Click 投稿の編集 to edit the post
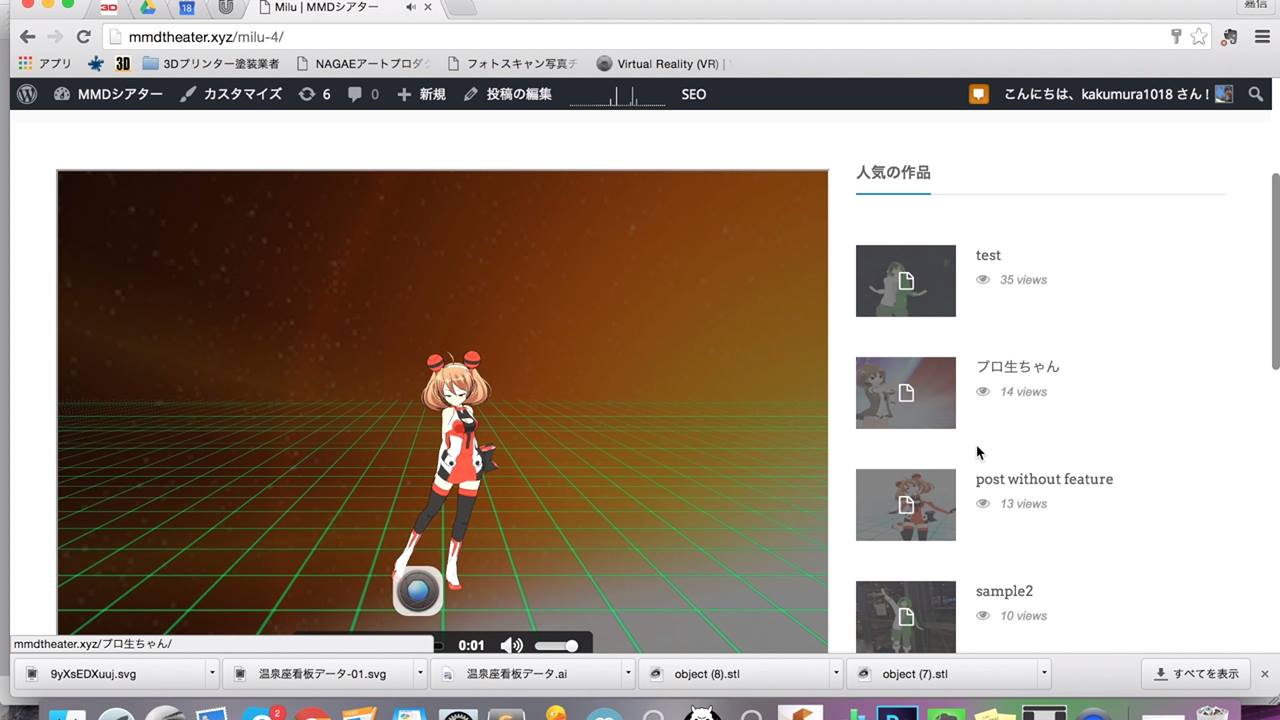This screenshot has height=720, width=1280. [x=508, y=94]
